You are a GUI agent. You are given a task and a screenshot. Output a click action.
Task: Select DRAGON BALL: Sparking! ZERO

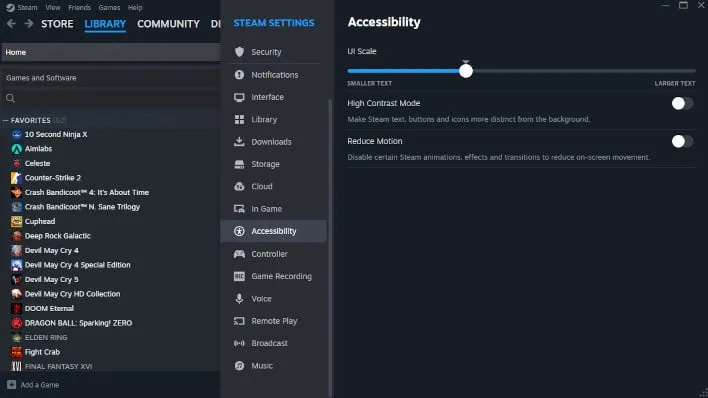click(x=79, y=323)
